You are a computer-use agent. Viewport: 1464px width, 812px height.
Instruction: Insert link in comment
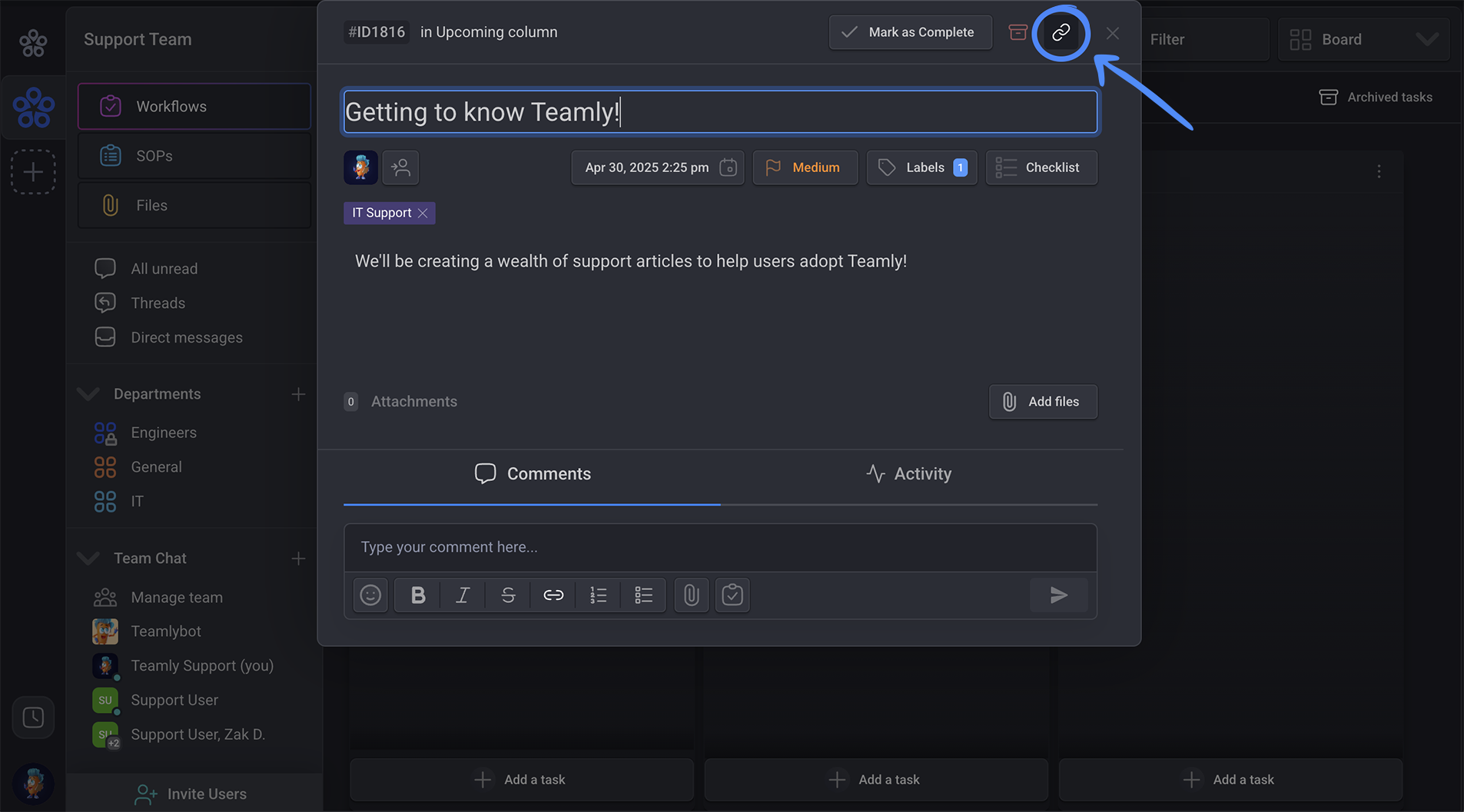553,595
